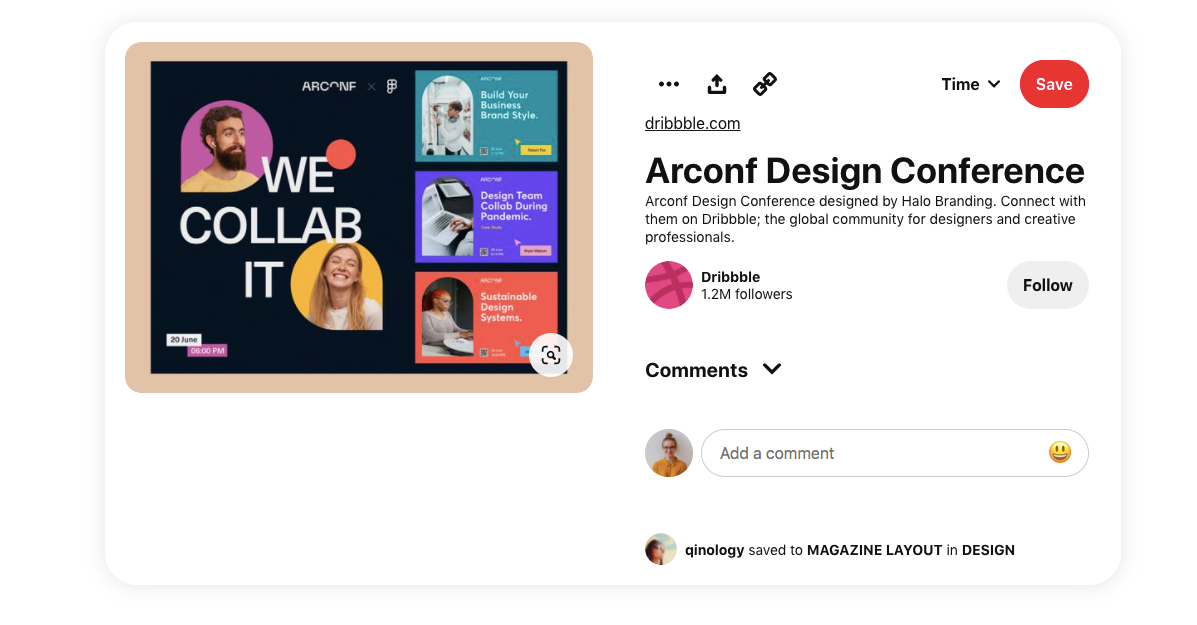Open visual search with the lens icon
The height and width of the screenshot is (625, 1197).
(551, 355)
